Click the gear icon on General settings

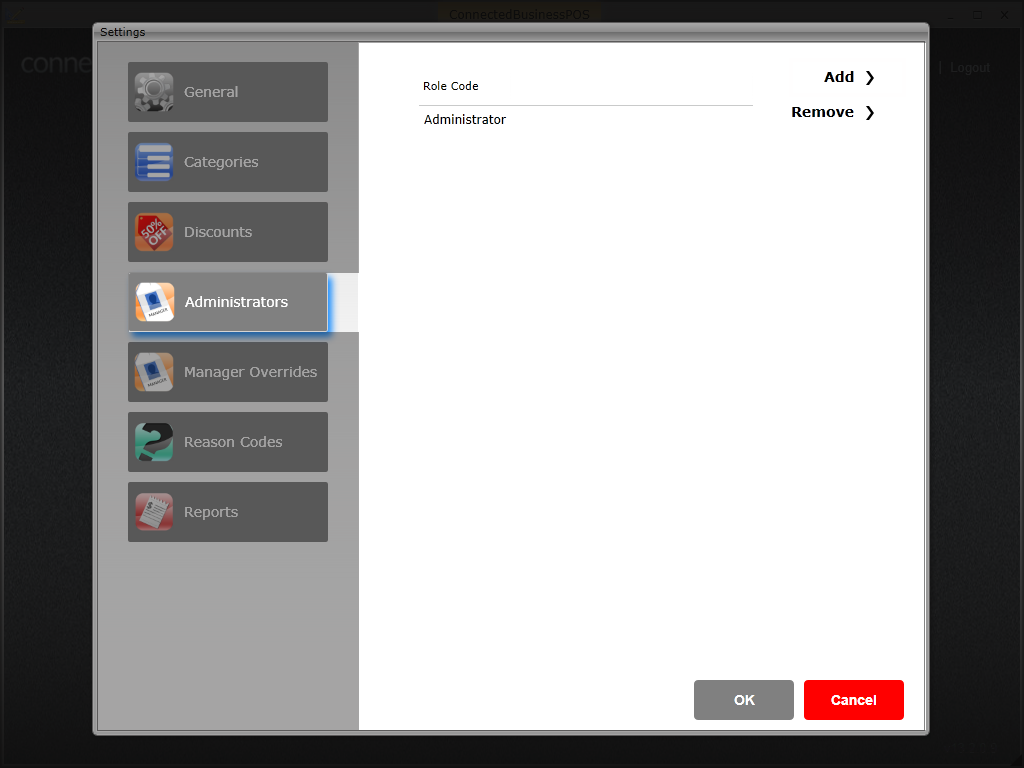point(154,92)
